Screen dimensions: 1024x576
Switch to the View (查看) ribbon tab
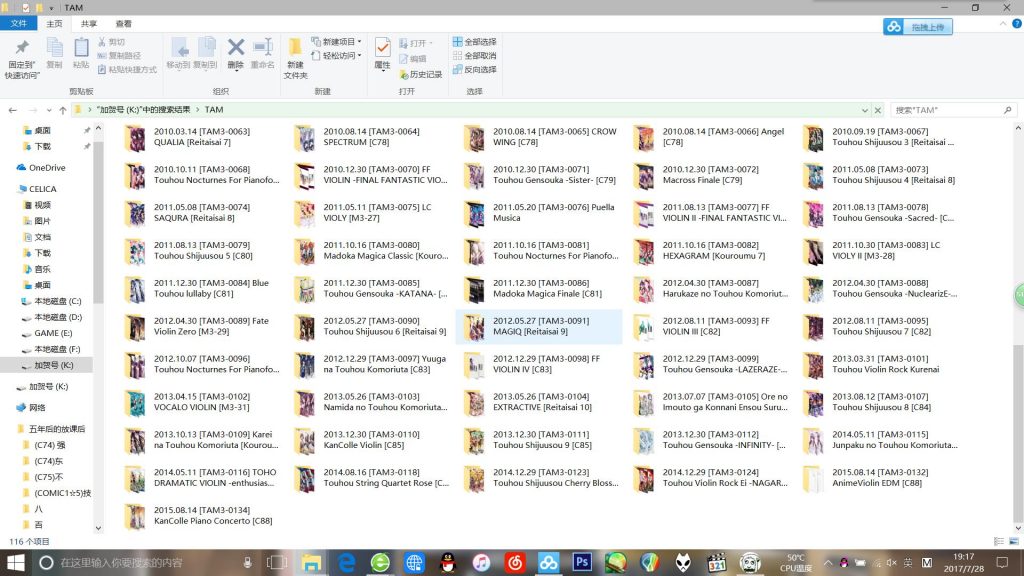point(123,24)
